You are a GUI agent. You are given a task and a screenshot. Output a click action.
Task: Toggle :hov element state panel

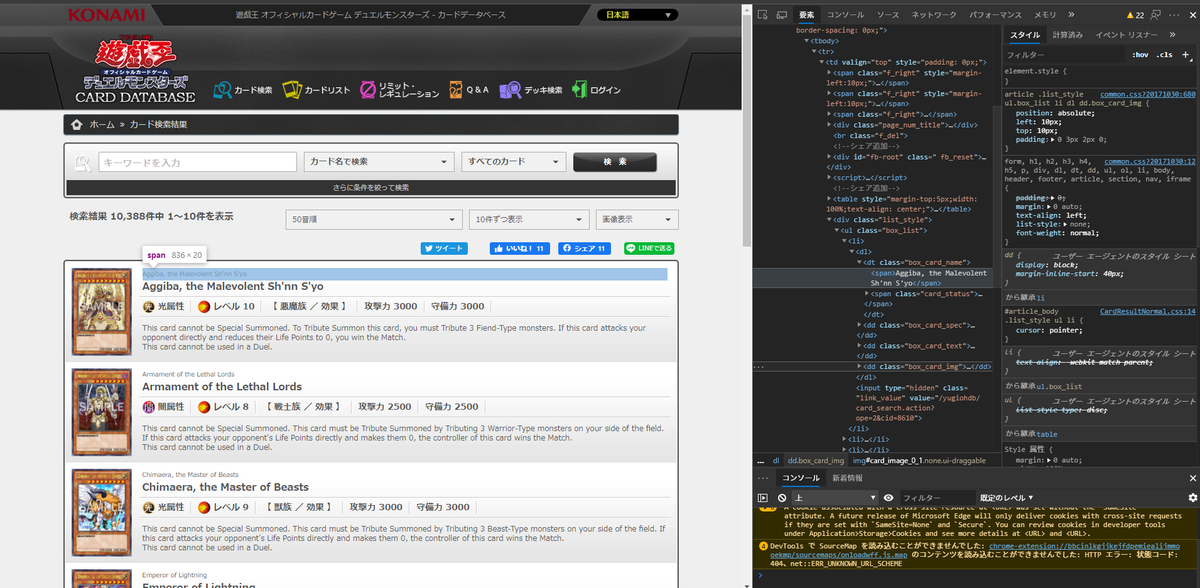tap(1140, 54)
